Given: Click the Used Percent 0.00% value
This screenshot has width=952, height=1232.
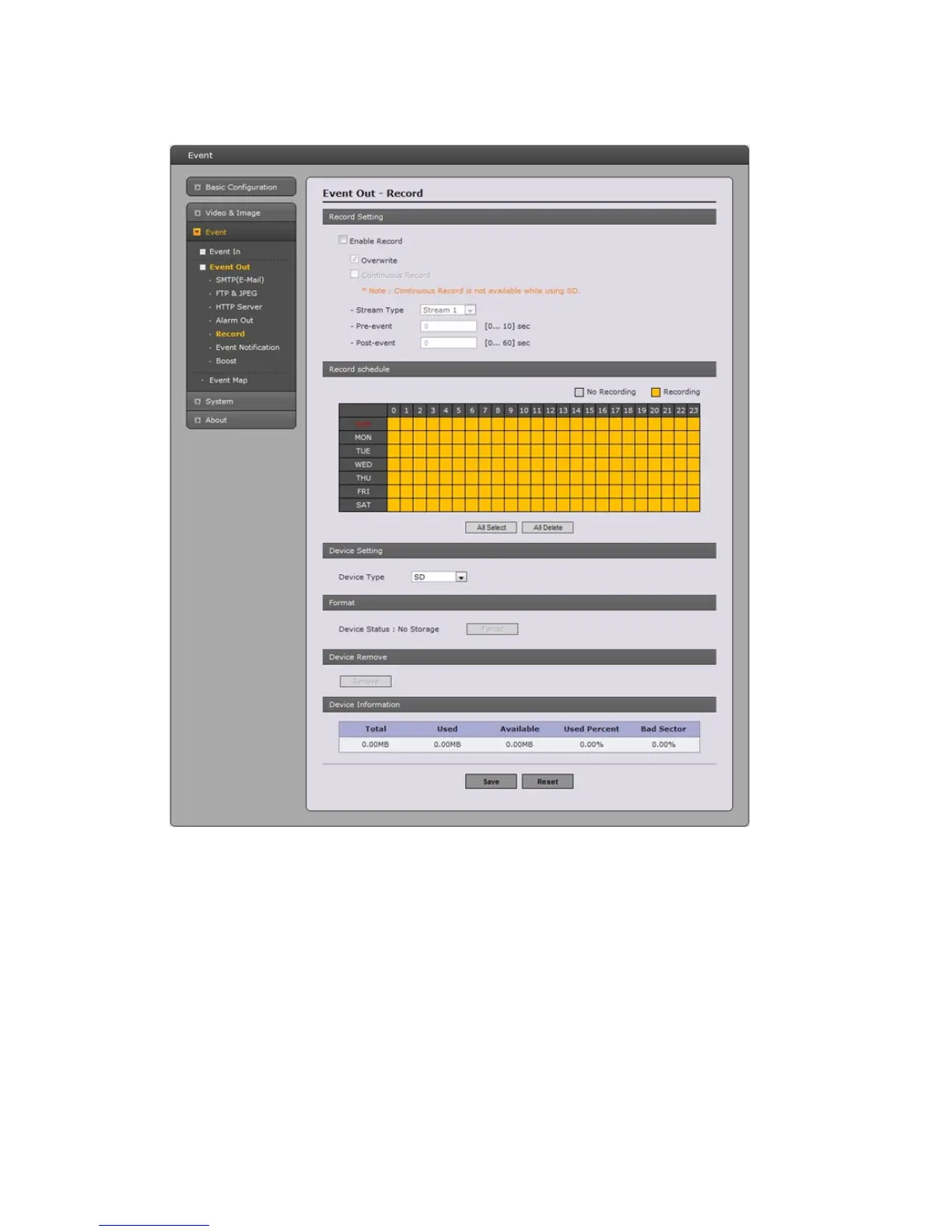Looking at the screenshot, I should point(591,744).
